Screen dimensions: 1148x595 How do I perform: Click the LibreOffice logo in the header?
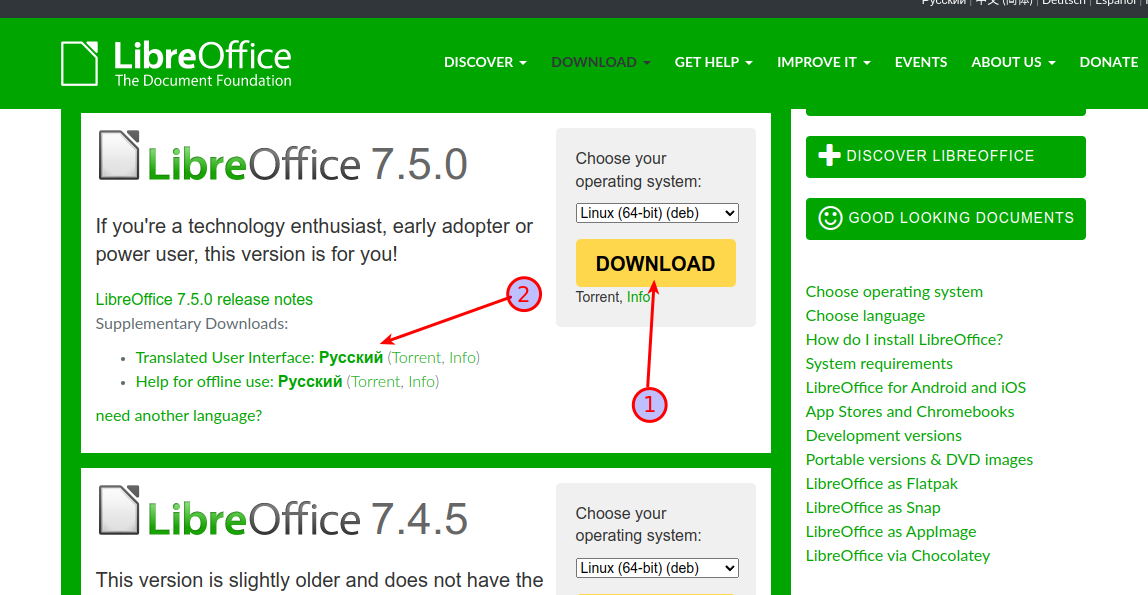[x=176, y=64]
